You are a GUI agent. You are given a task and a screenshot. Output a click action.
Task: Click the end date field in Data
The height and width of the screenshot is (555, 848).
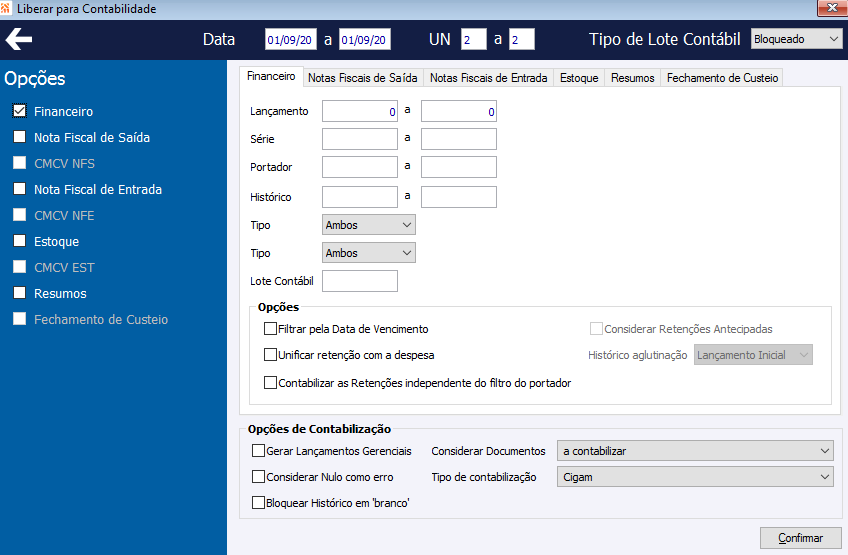coord(365,39)
